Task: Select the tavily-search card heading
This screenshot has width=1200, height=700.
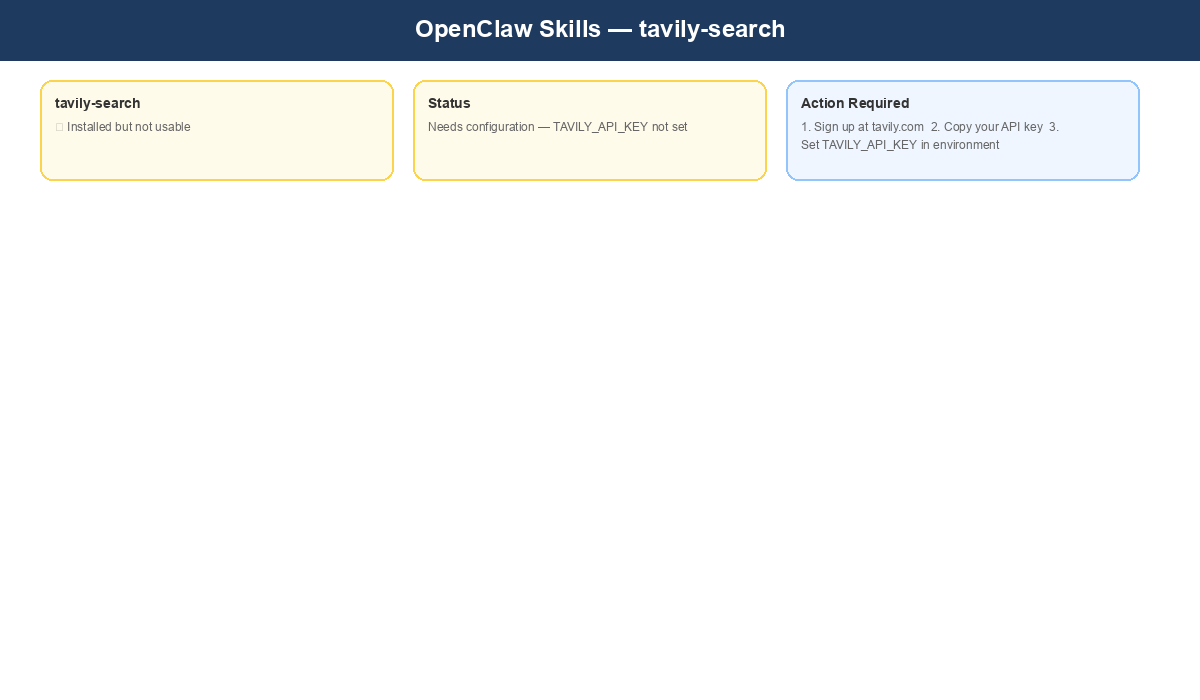Action: (x=98, y=103)
